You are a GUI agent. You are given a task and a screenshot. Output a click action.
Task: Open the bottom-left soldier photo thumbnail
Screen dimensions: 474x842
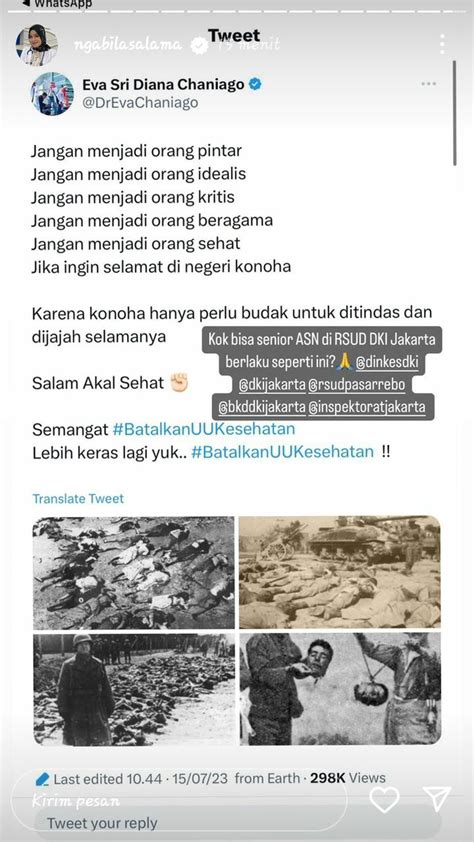click(134, 689)
